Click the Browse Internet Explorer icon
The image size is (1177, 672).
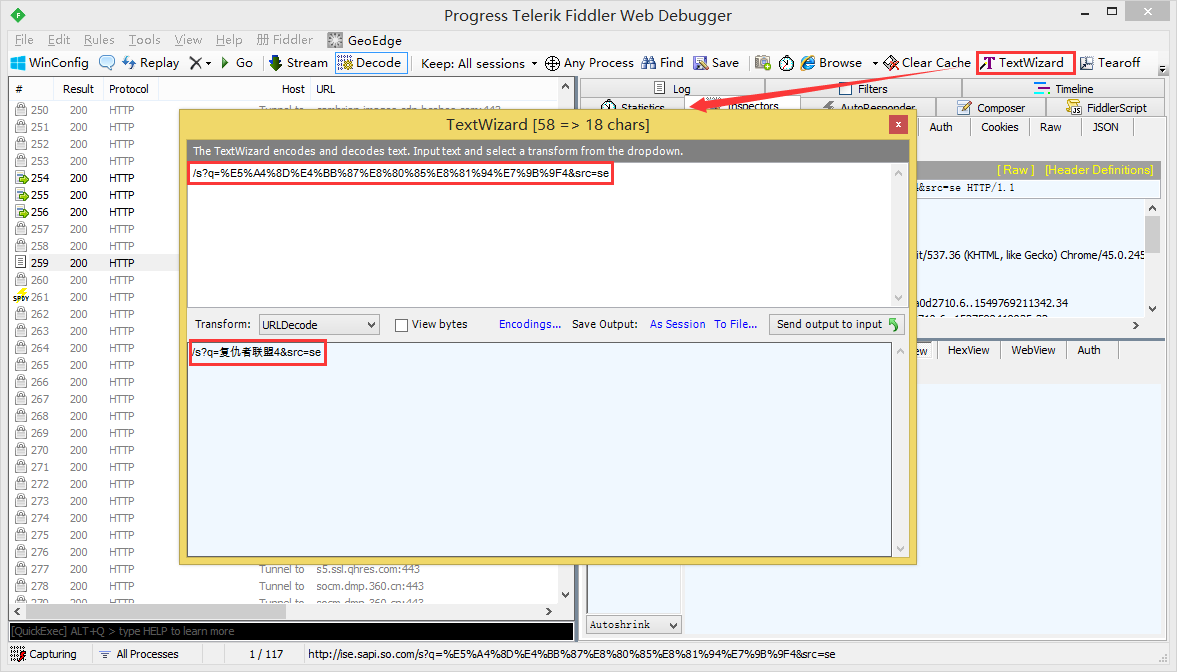pyautogui.click(x=808, y=63)
